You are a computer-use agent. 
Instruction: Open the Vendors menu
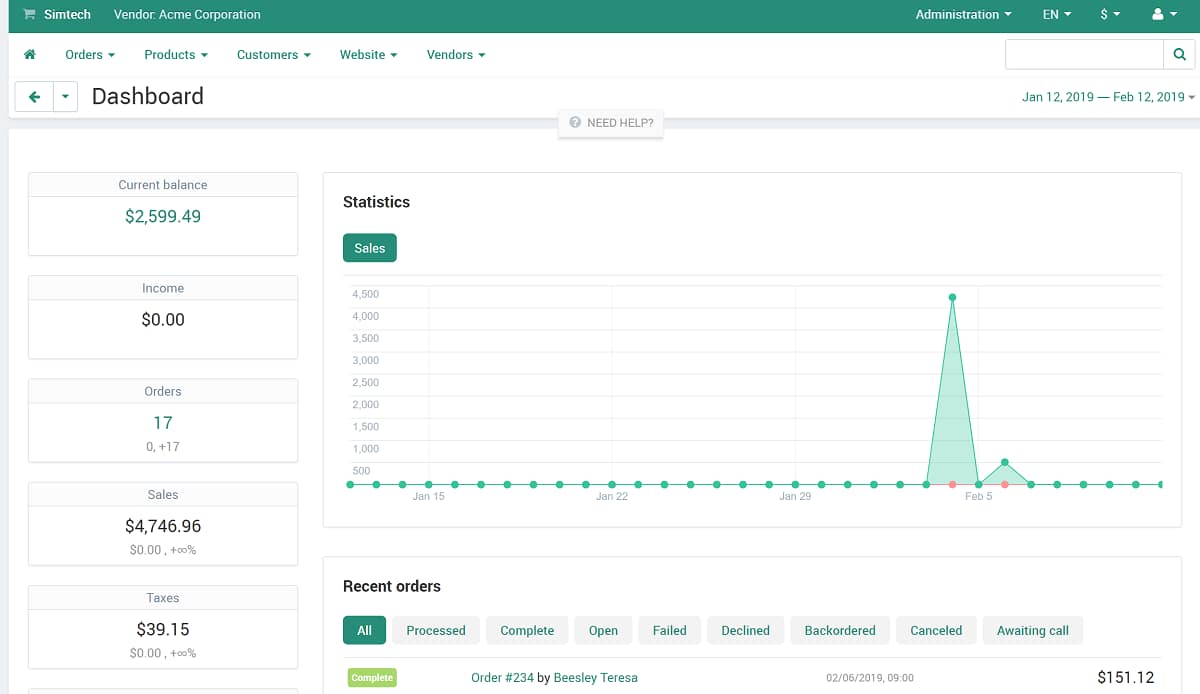coord(455,54)
